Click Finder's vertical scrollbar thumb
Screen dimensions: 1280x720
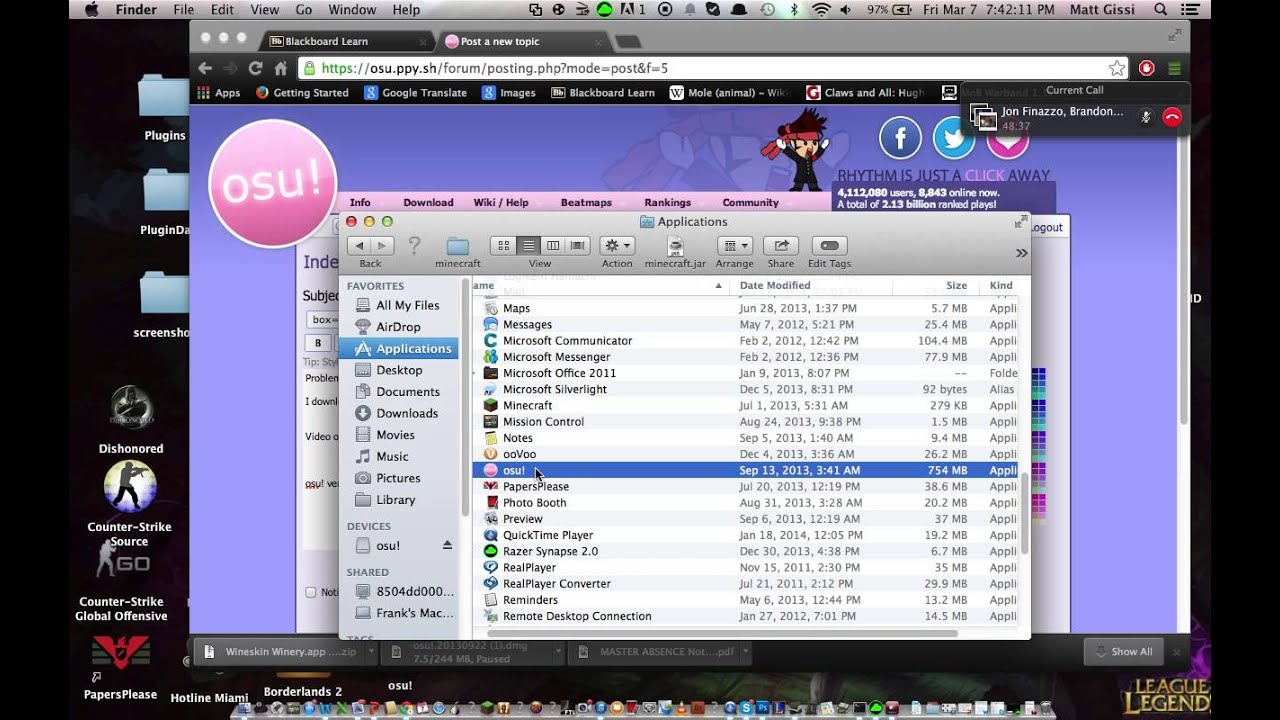pyautogui.click(x=1025, y=513)
